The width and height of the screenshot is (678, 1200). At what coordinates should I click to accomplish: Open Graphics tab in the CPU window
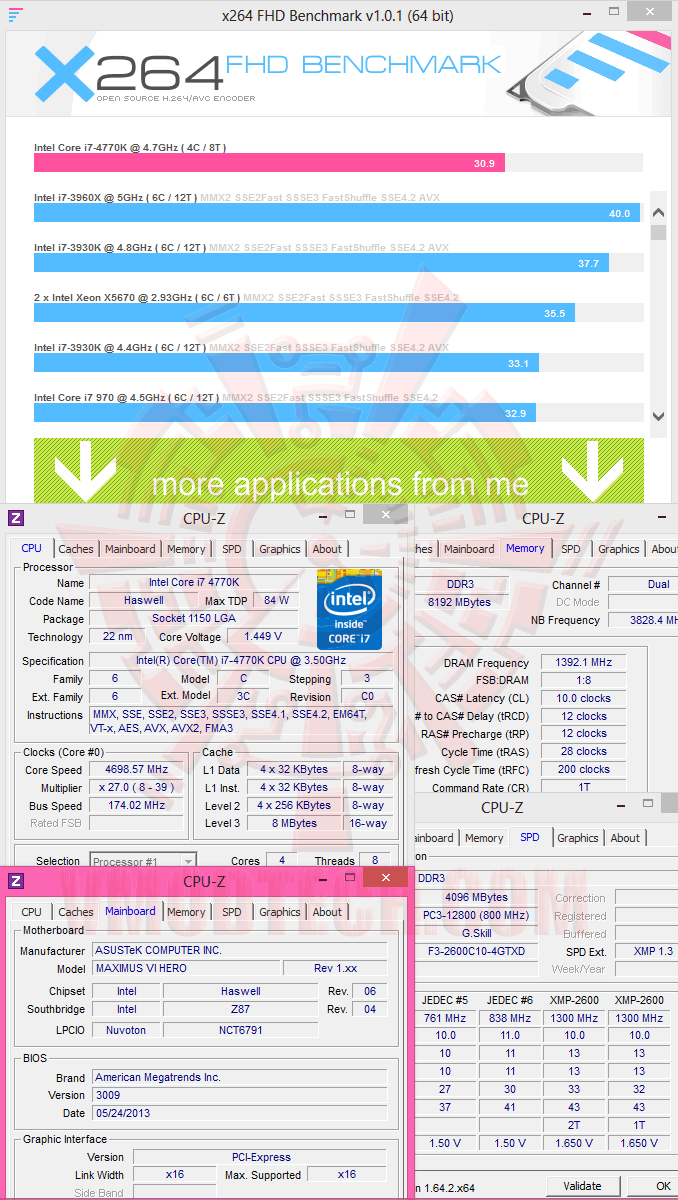[x=280, y=549]
